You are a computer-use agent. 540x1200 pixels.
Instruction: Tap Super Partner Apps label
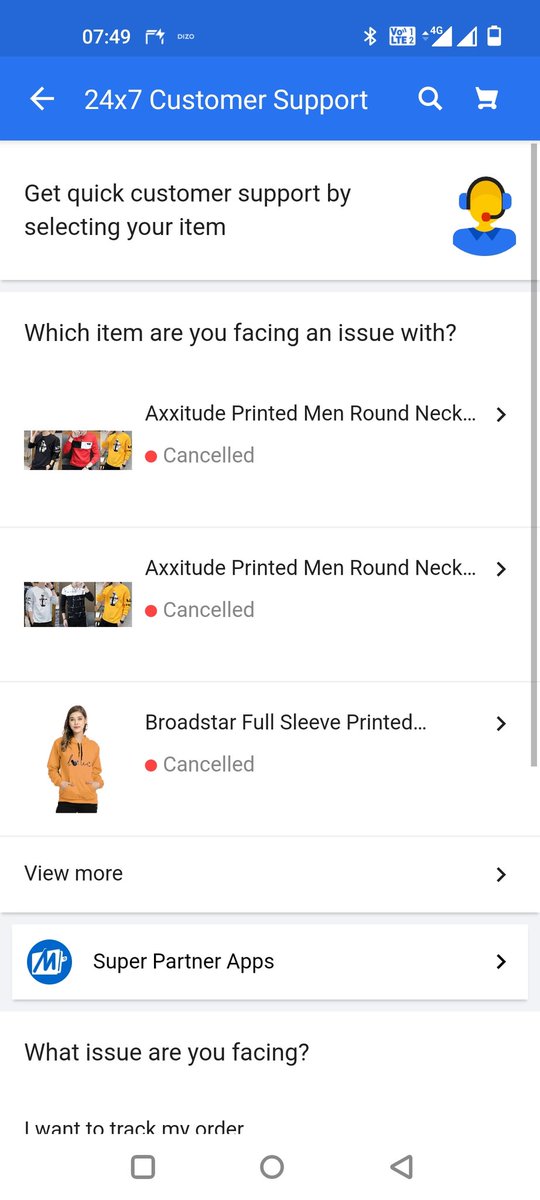point(183,962)
